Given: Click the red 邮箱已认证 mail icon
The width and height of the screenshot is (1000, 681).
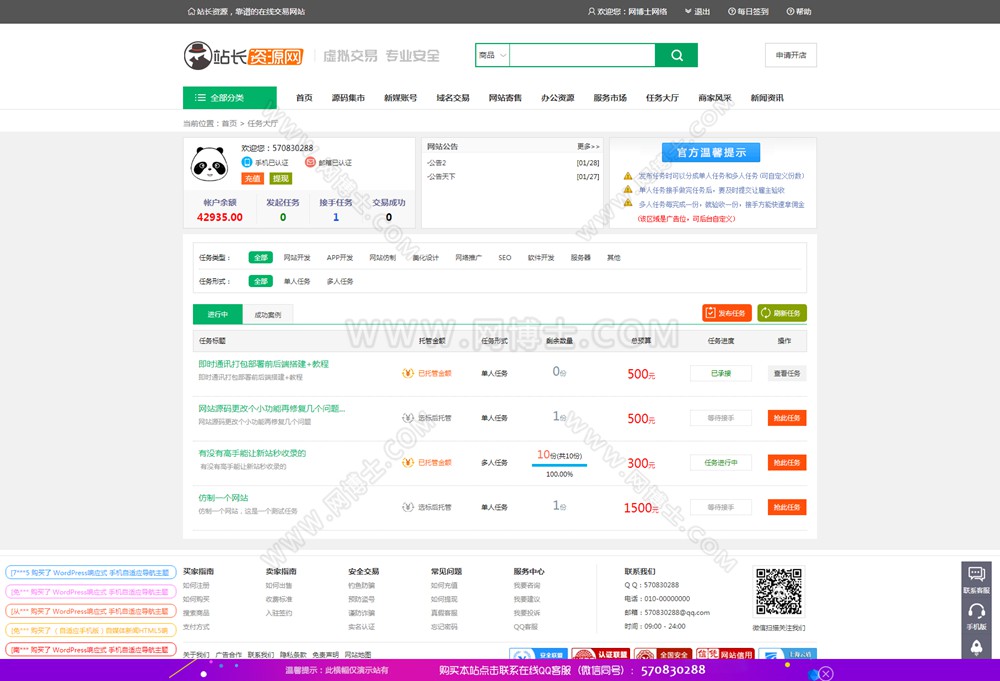Looking at the screenshot, I should [x=310, y=162].
